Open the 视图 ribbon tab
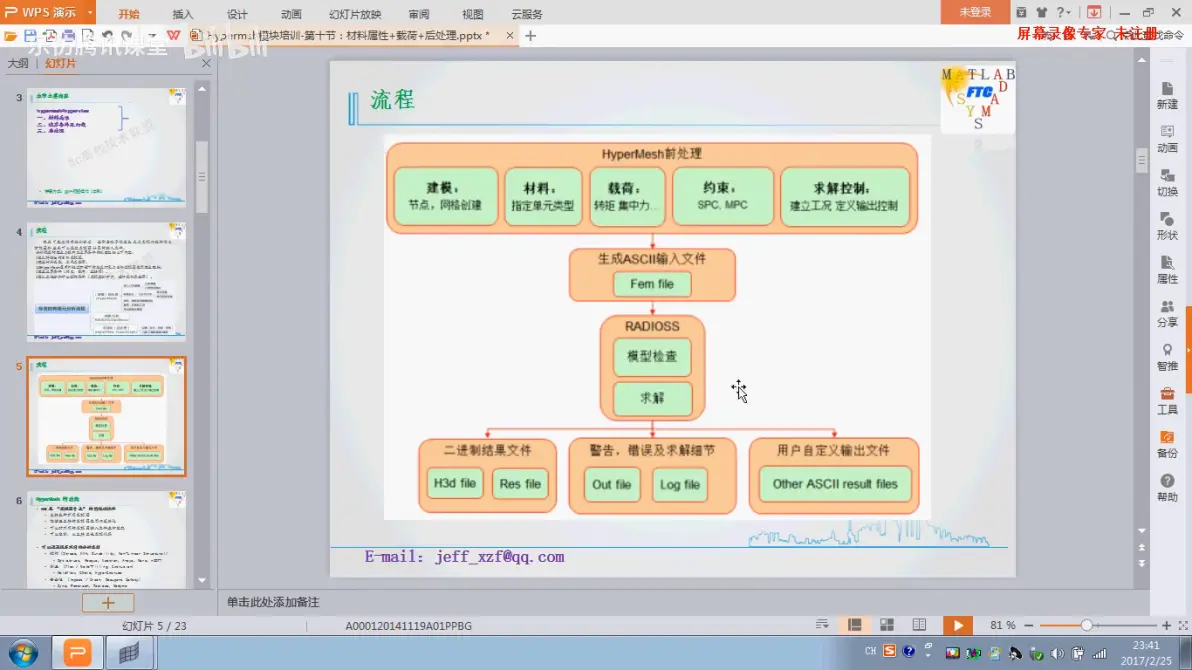This screenshot has width=1192, height=670. (x=473, y=14)
